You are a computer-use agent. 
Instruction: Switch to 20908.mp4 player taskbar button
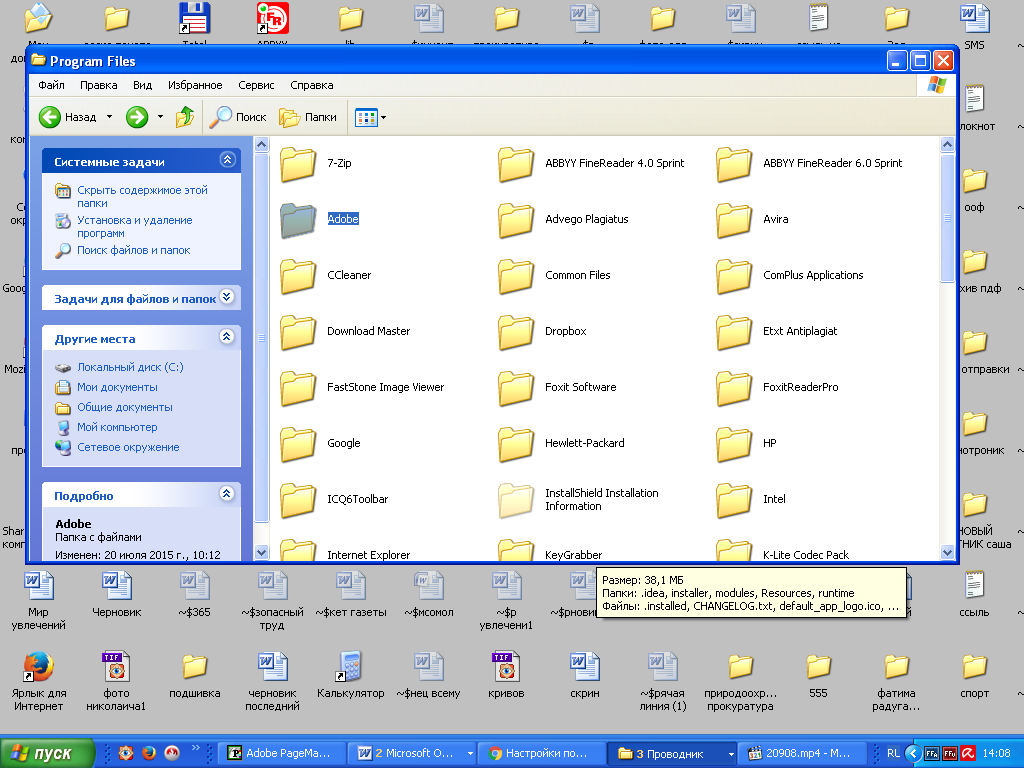[x=801, y=754]
